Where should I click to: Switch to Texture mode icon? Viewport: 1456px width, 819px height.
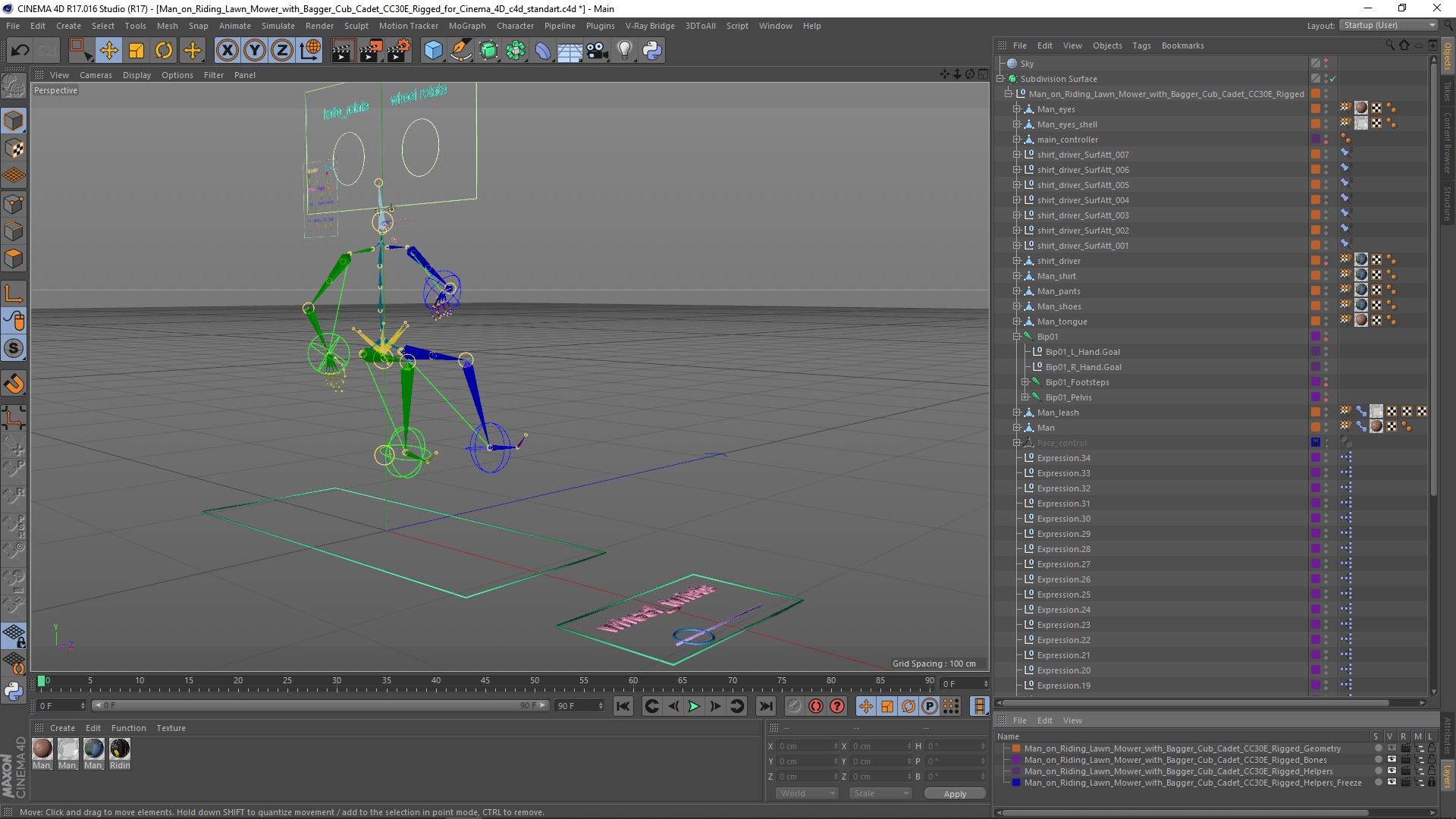click(14, 149)
